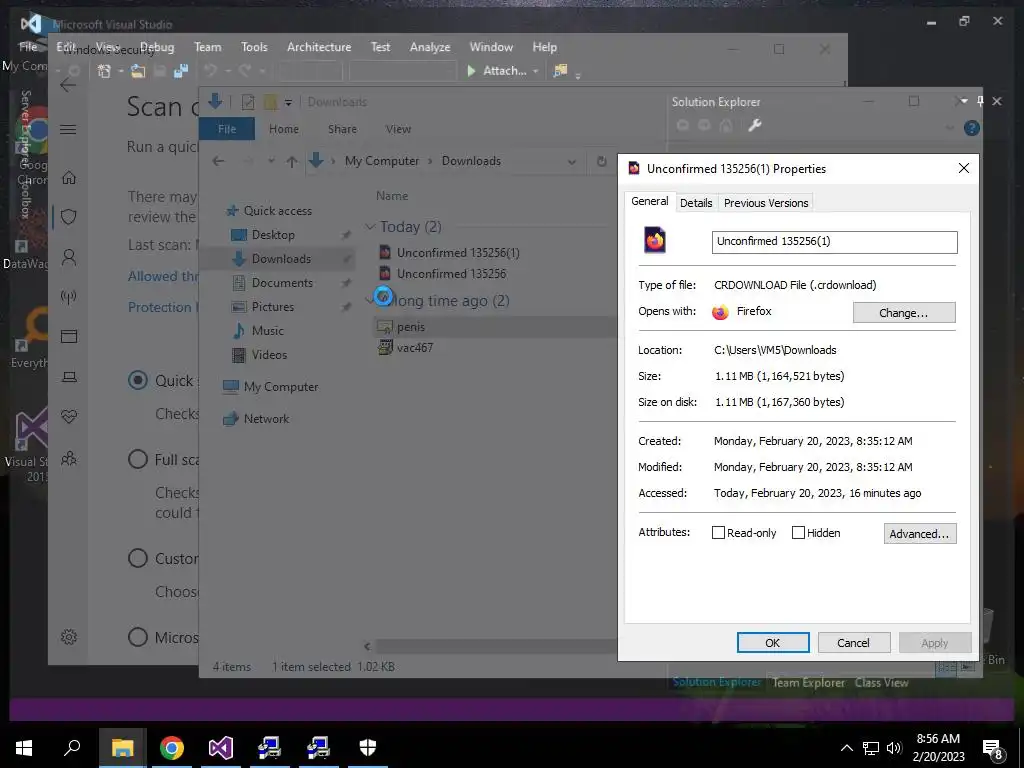The image size is (1024, 768).
Task: Check the Read-only attribute checkbox
Action: pos(718,533)
